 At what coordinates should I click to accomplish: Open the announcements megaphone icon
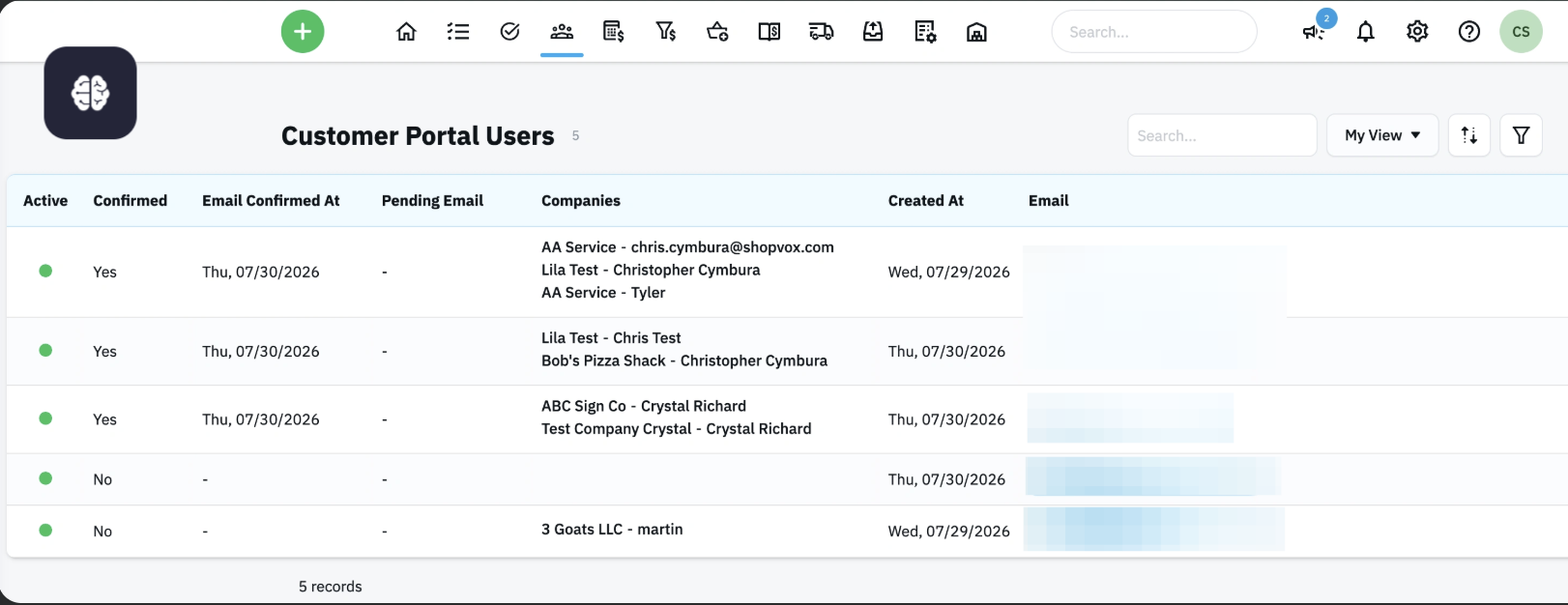(x=1314, y=32)
